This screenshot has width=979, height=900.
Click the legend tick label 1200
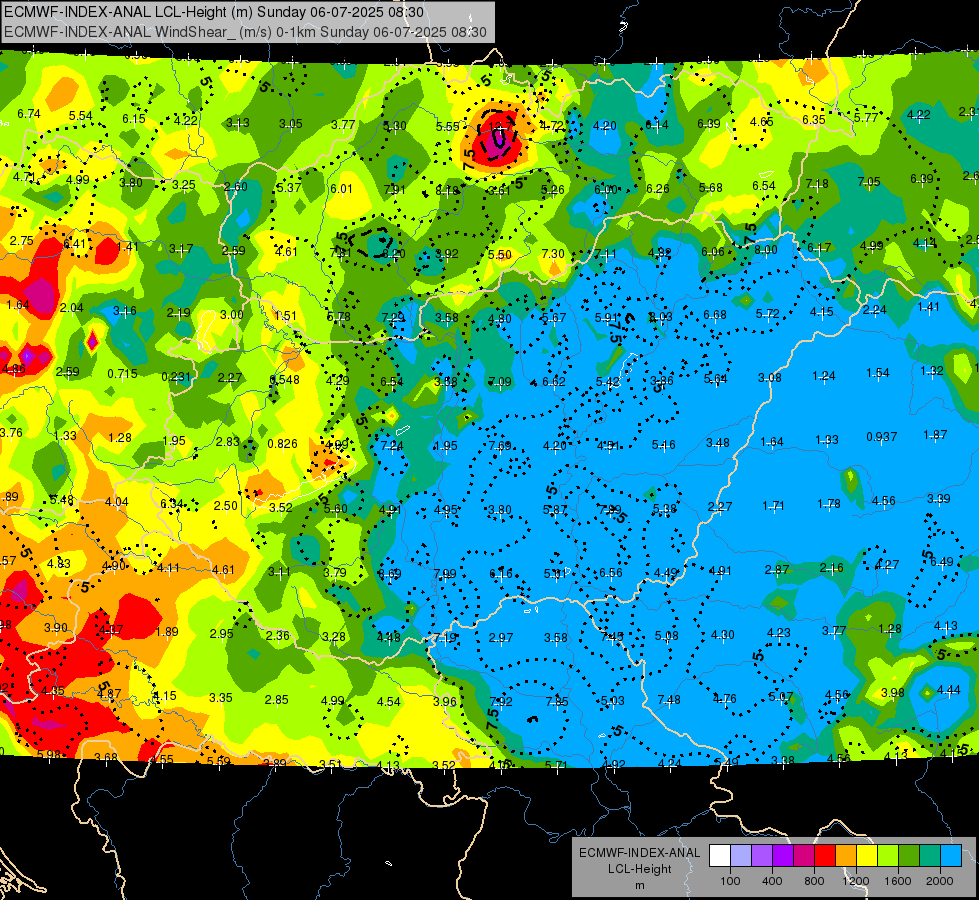[856, 881]
